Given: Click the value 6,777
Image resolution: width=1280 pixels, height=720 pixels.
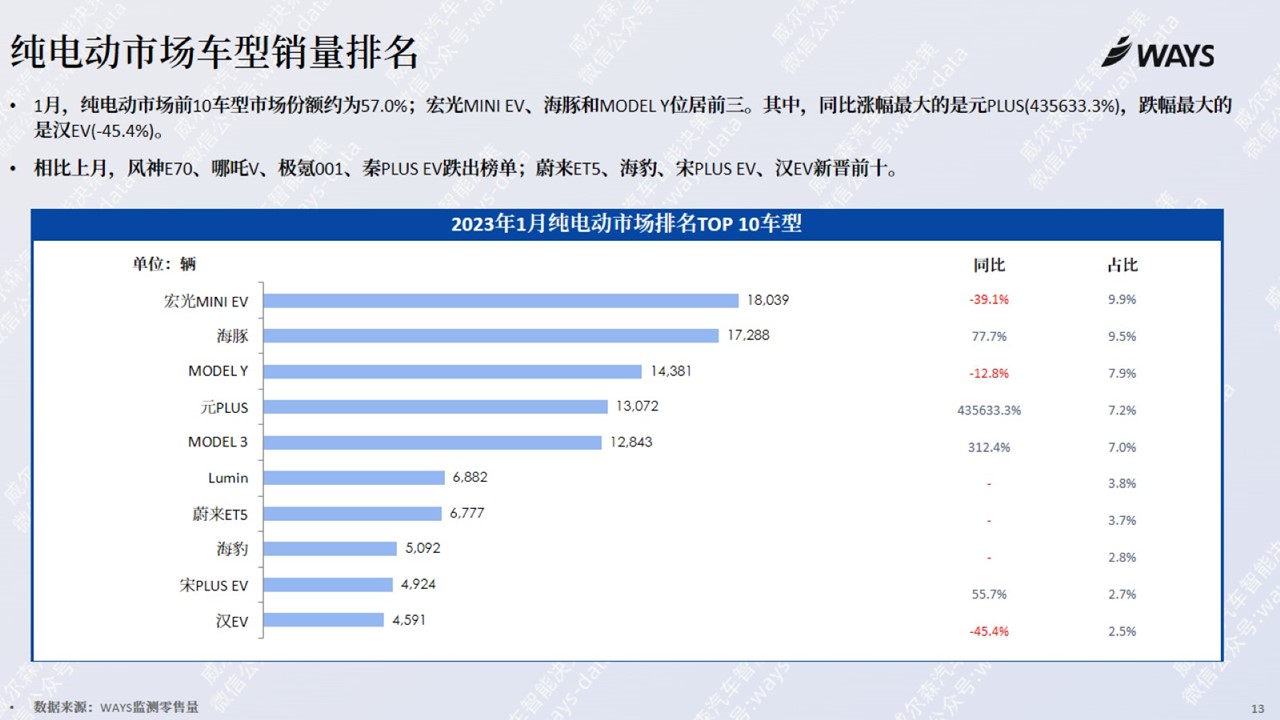Looking at the screenshot, I should [x=467, y=513].
